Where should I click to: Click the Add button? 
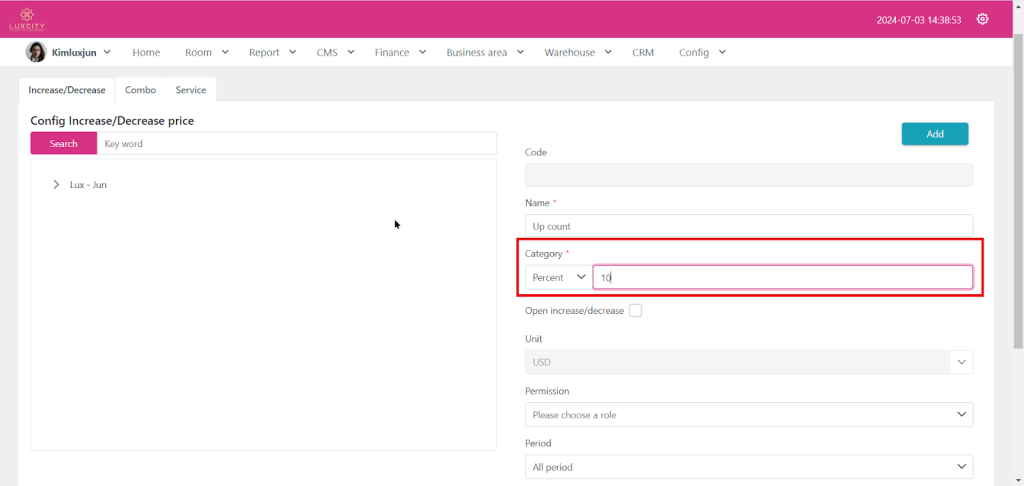pos(934,134)
